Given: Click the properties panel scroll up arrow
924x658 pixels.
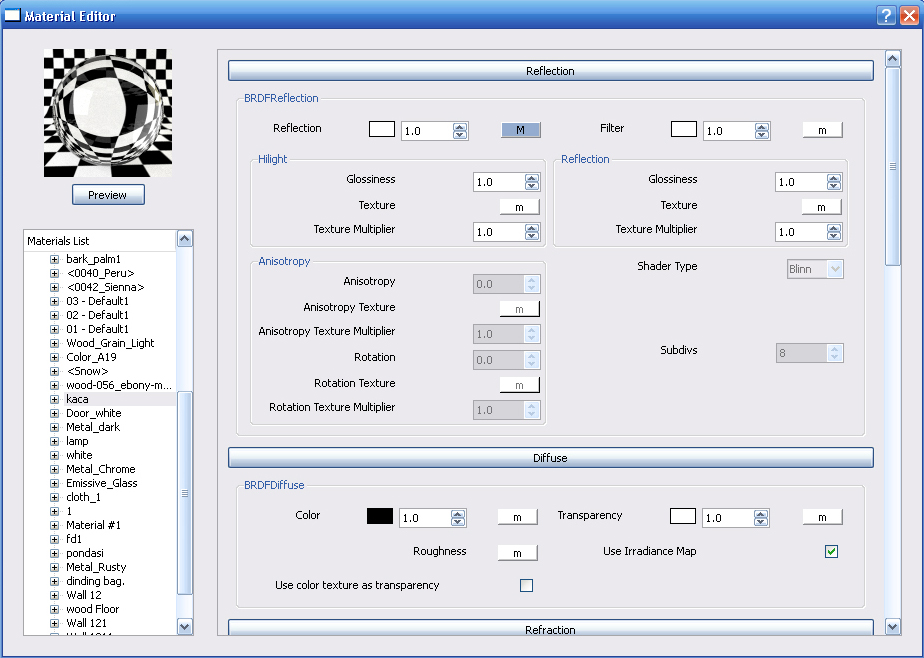Looking at the screenshot, I should tap(893, 58).
